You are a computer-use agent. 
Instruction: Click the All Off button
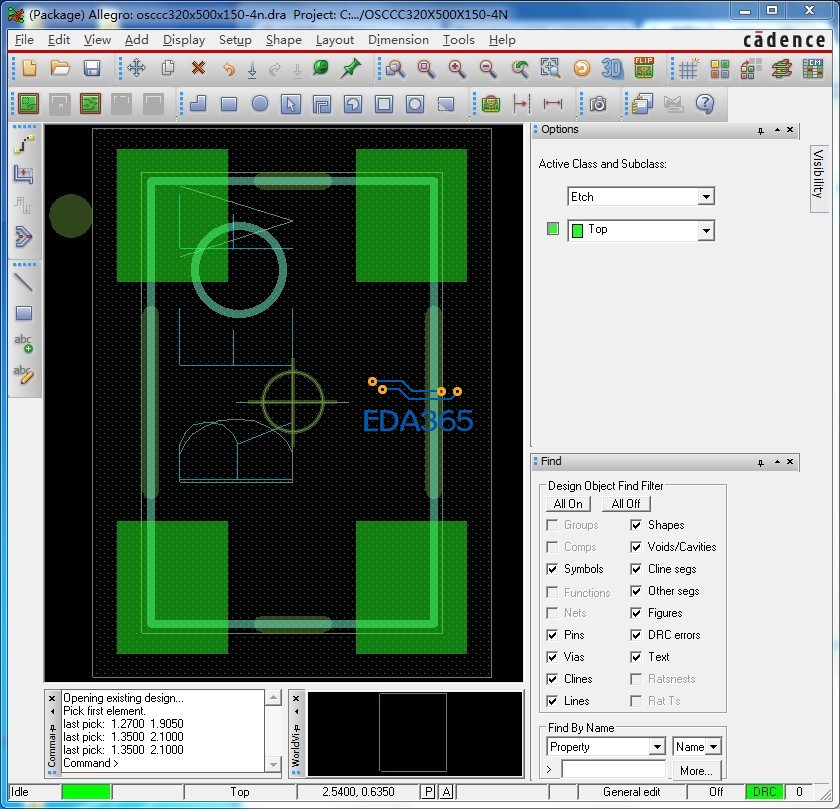[x=626, y=504]
